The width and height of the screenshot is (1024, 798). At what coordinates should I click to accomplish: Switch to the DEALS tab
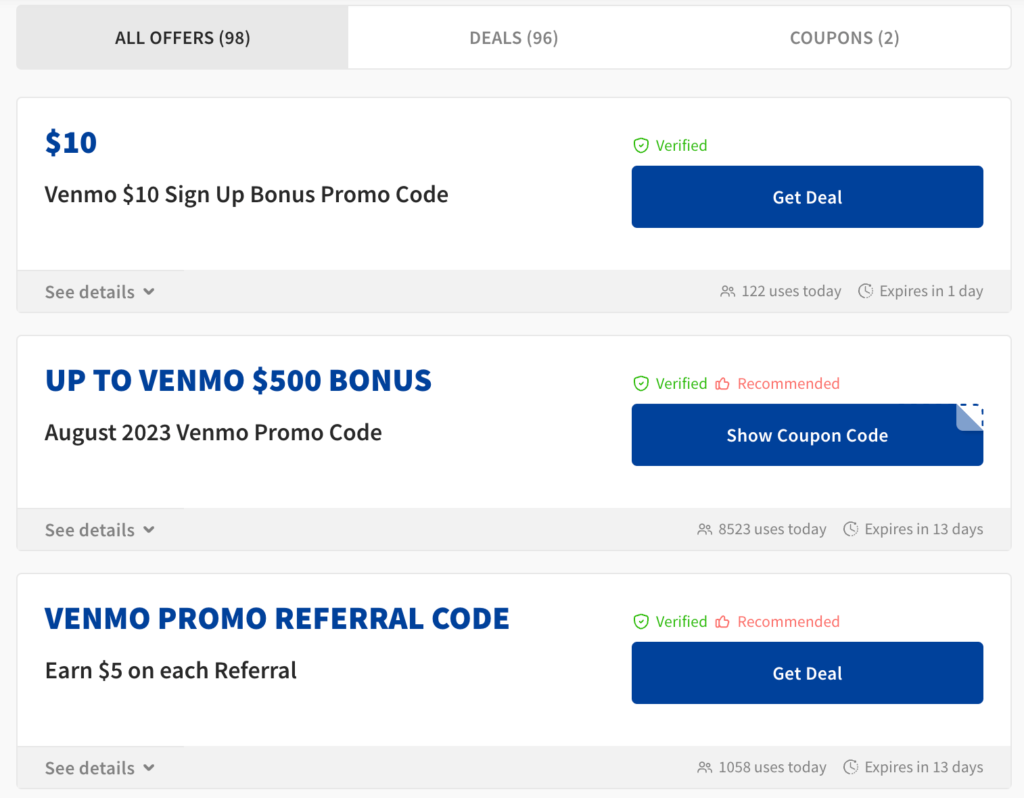pyautogui.click(x=513, y=37)
